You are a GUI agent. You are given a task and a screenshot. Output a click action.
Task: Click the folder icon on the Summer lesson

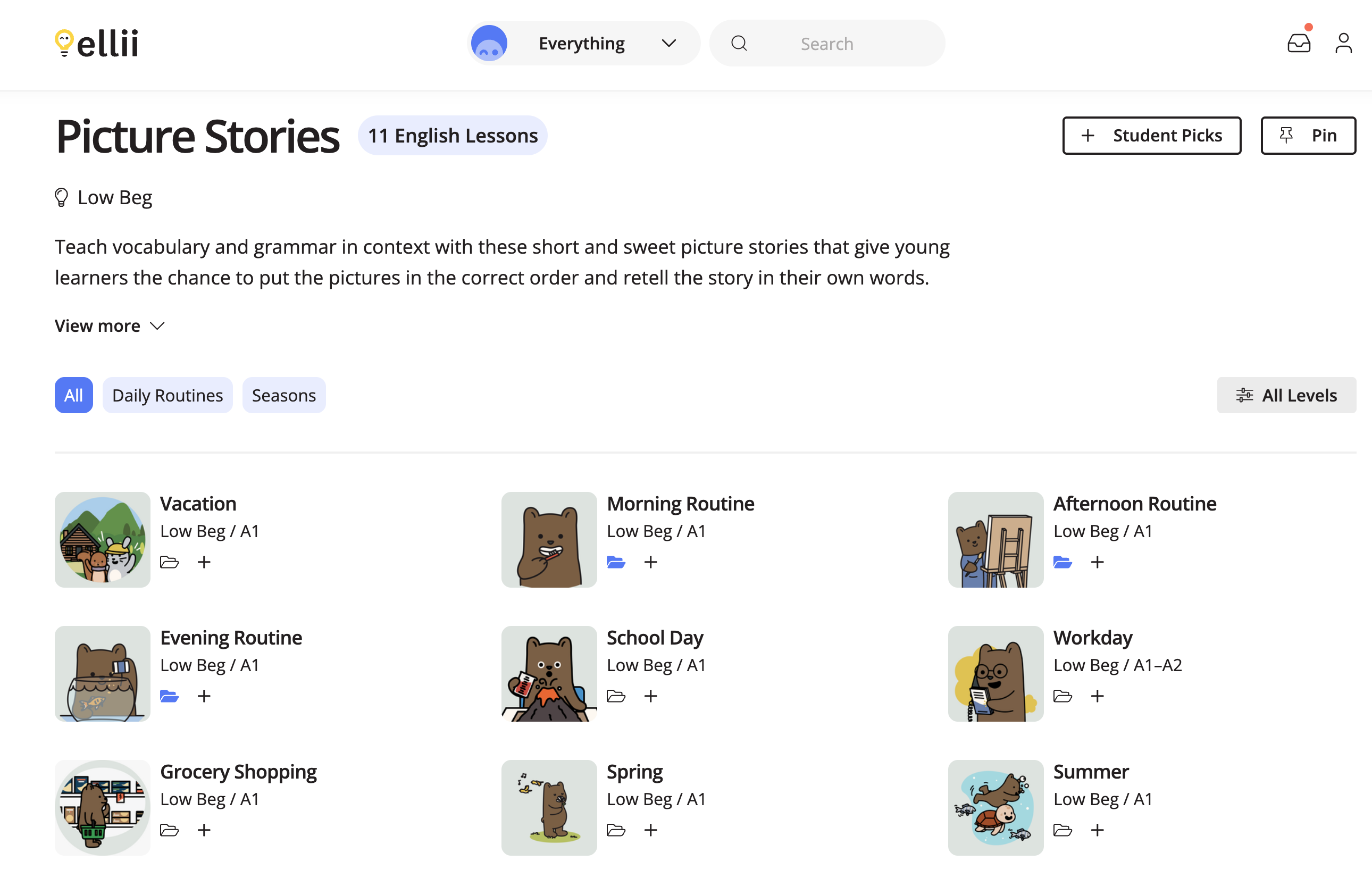[1063, 830]
